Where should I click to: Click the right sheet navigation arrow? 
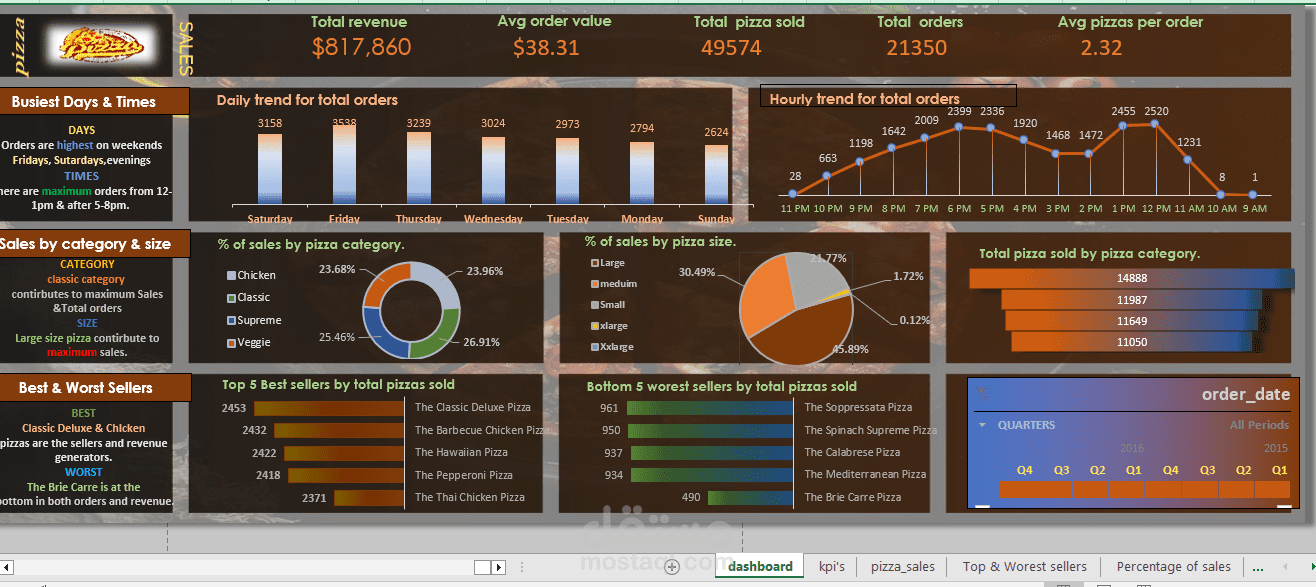tap(499, 566)
